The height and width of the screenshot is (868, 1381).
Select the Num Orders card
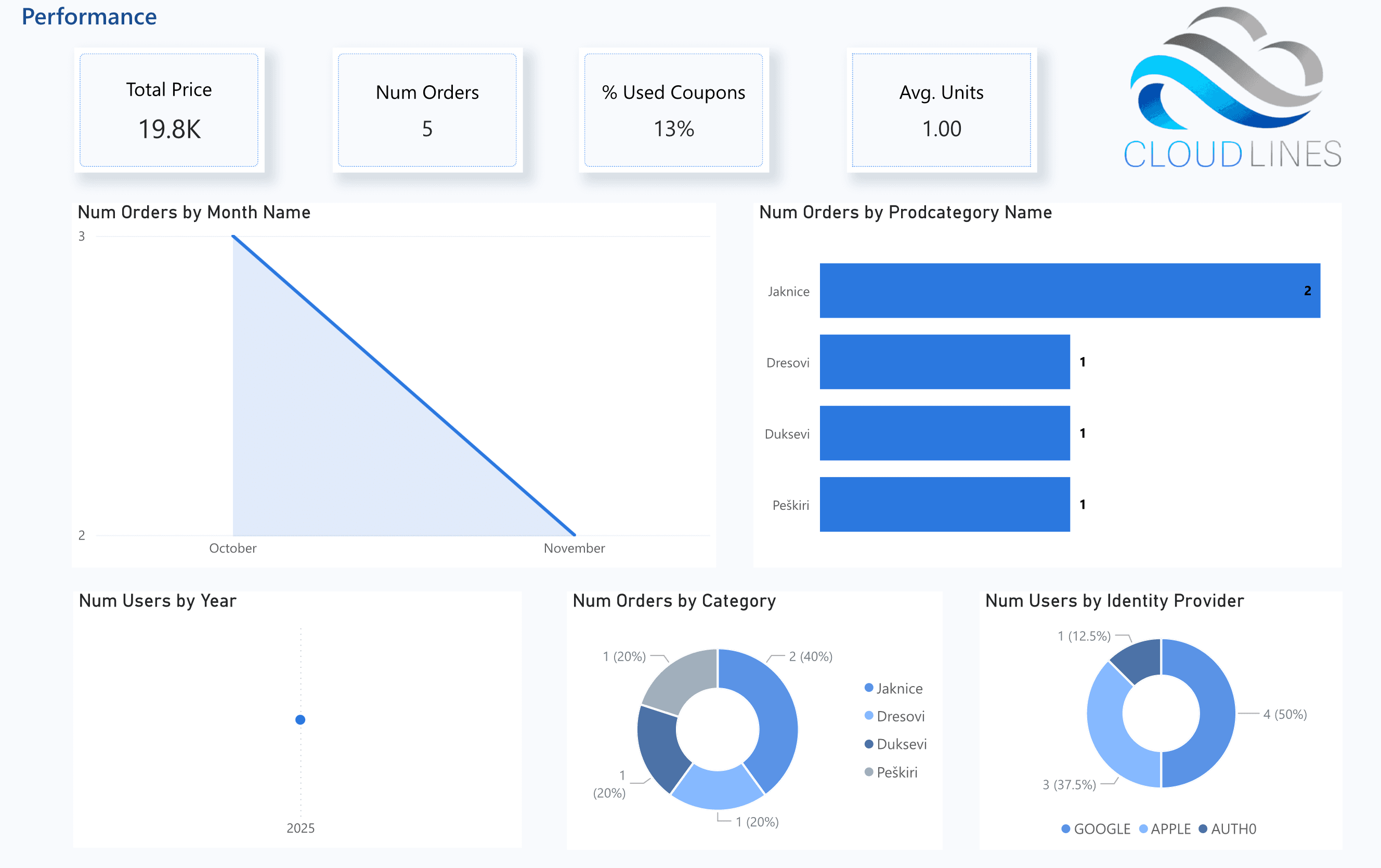coord(427,110)
